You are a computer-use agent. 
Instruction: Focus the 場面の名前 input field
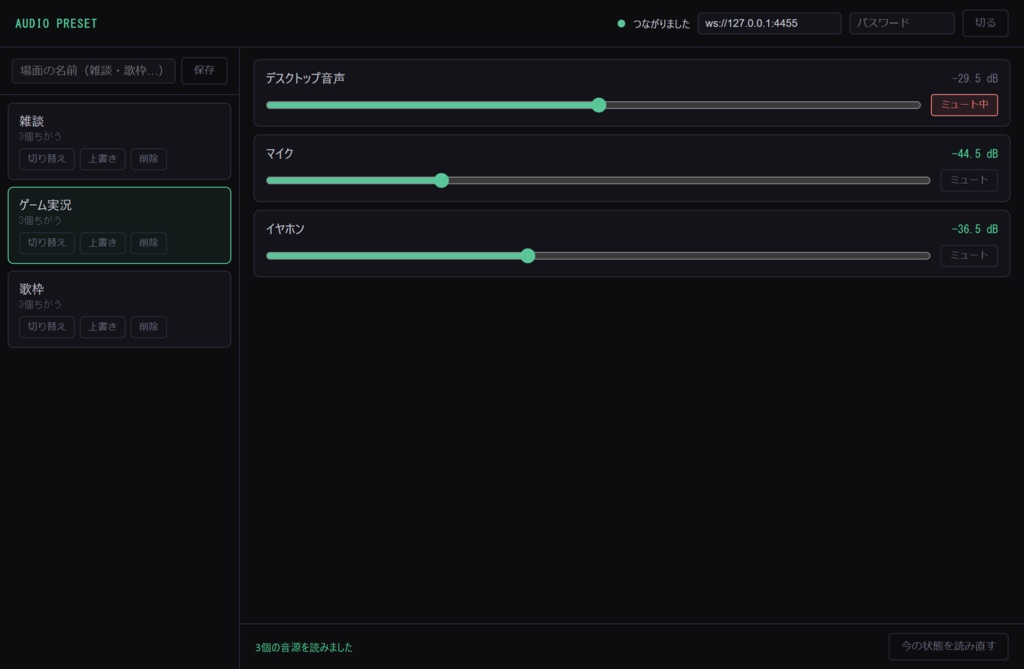point(93,71)
